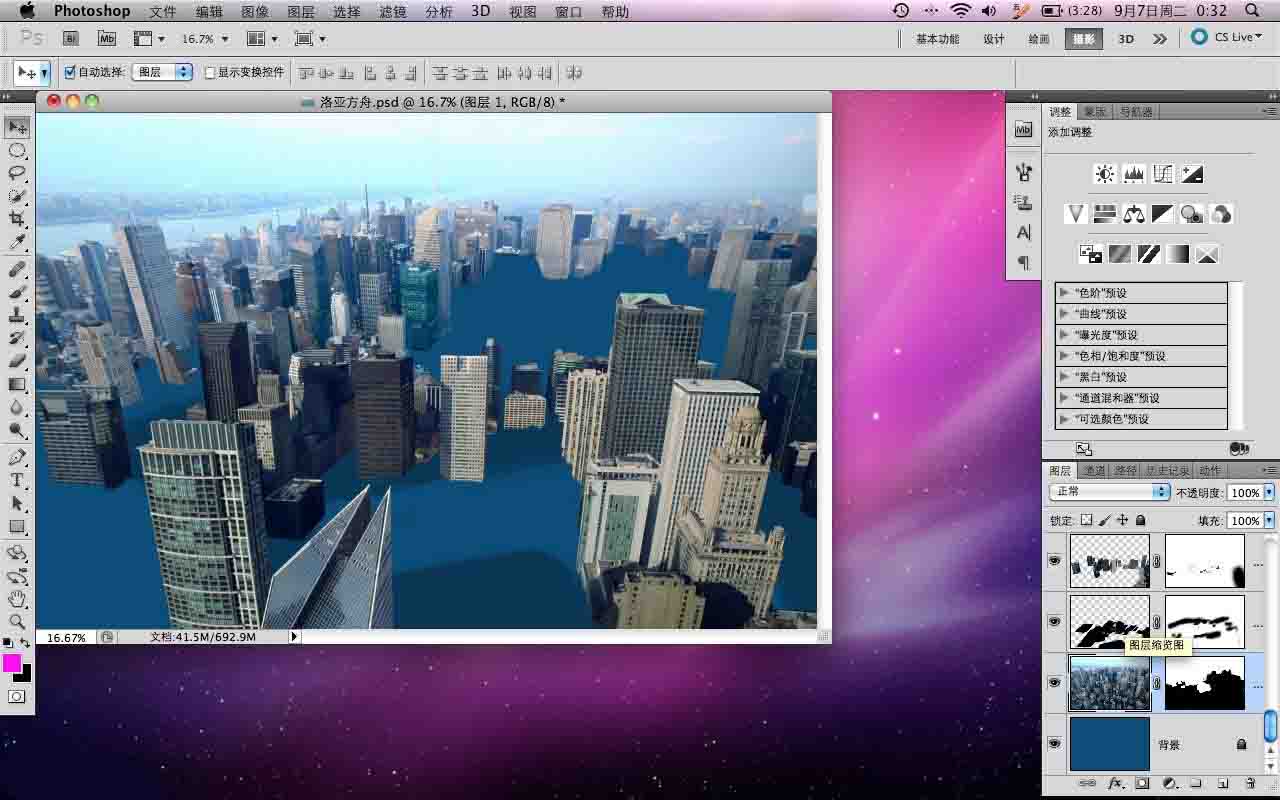Toggle the 自动选择 checkbox

pyautogui.click(x=70, y=72)
